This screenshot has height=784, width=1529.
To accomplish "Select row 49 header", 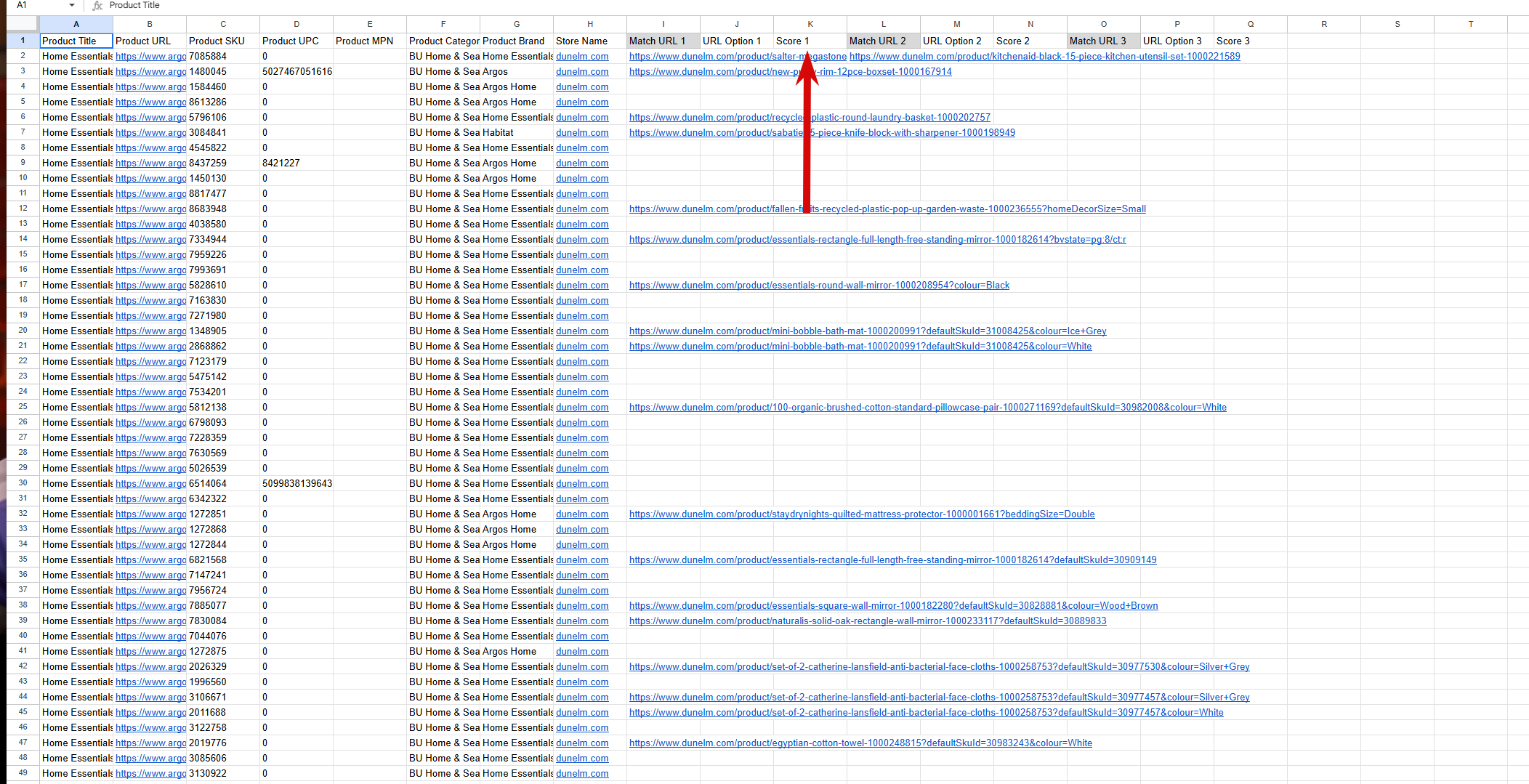I will pos(23,773).
